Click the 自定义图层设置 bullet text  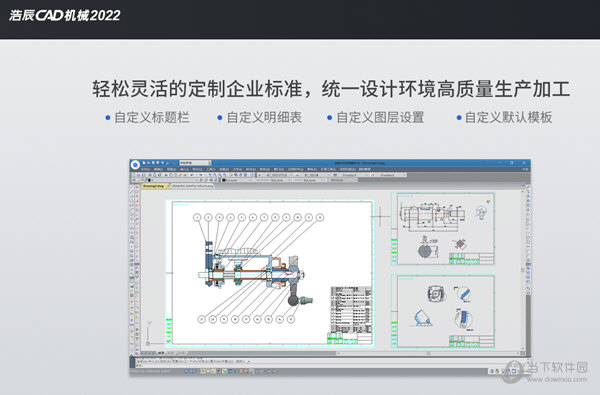380,117
